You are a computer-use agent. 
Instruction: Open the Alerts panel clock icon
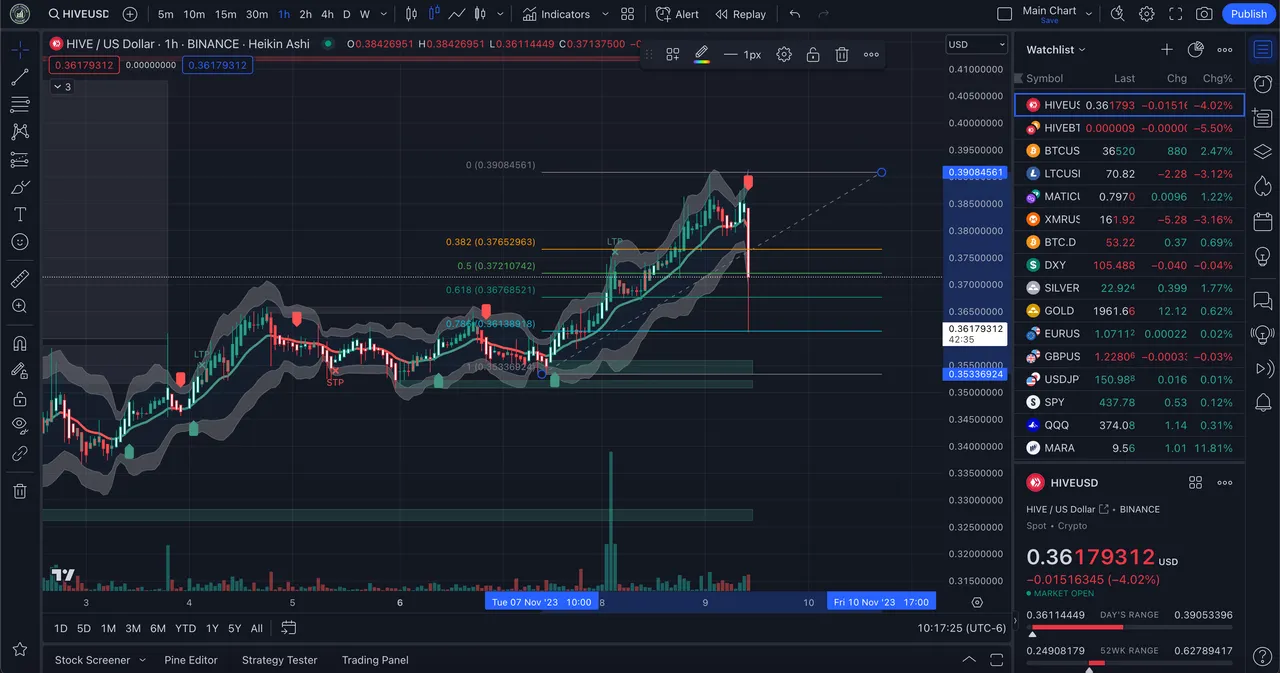1262,83
